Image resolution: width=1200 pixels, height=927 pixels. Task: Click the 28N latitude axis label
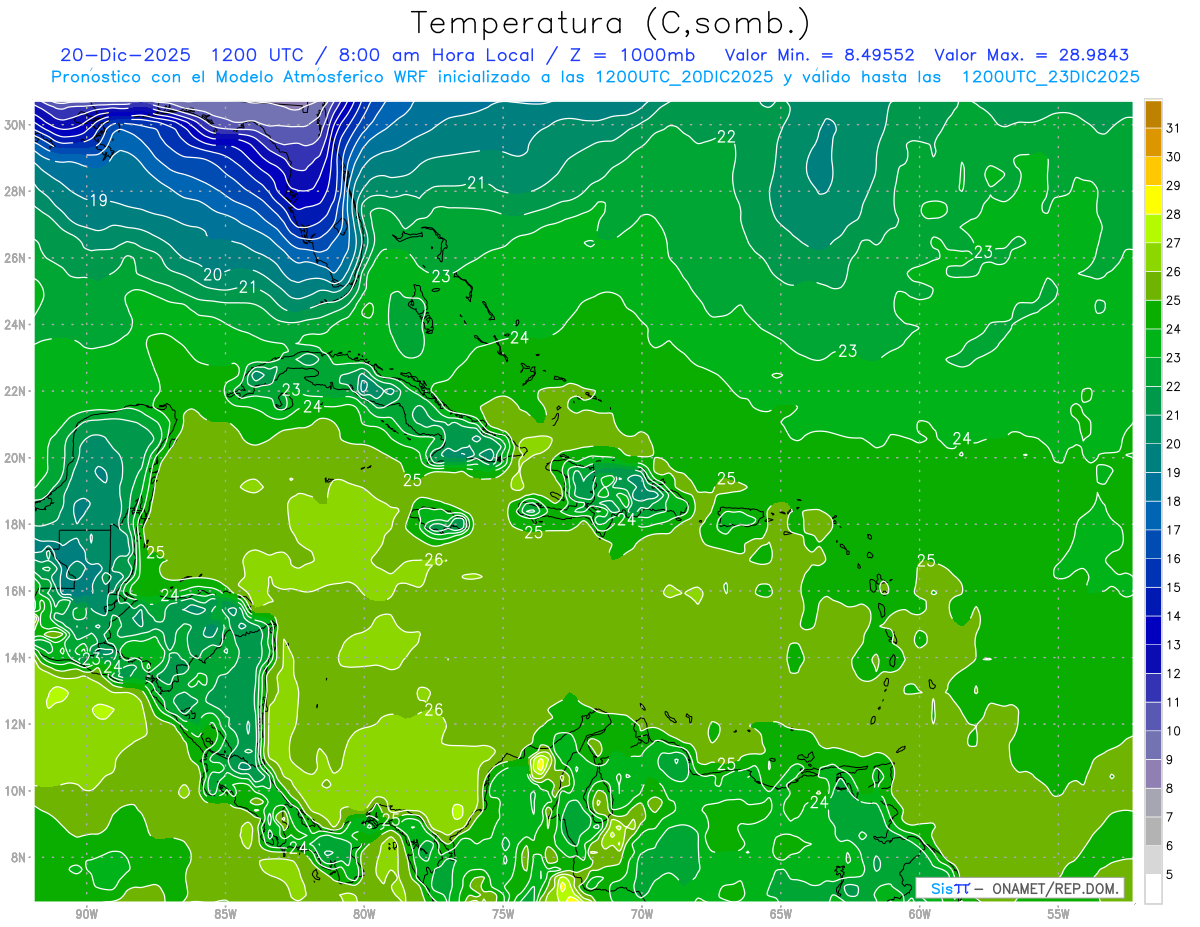click(17, 191)
